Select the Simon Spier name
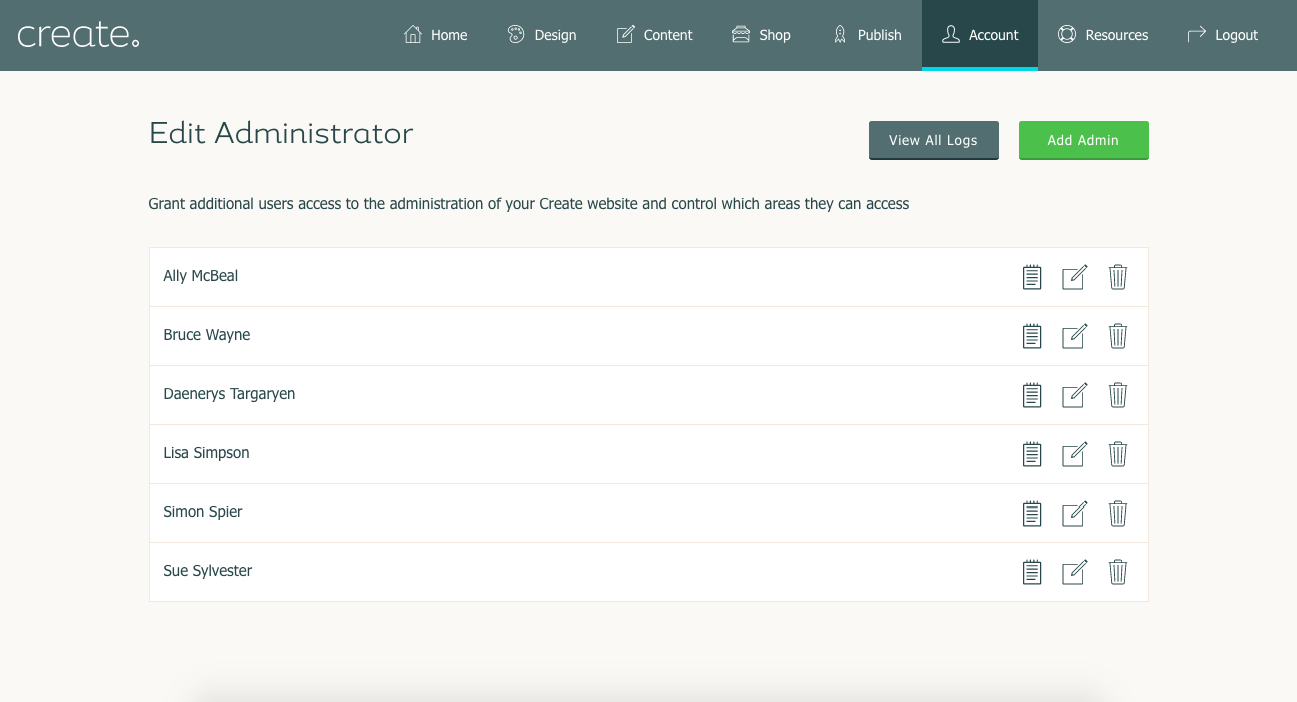Screen dimensions: 1297x702 (x=203, y=512)
